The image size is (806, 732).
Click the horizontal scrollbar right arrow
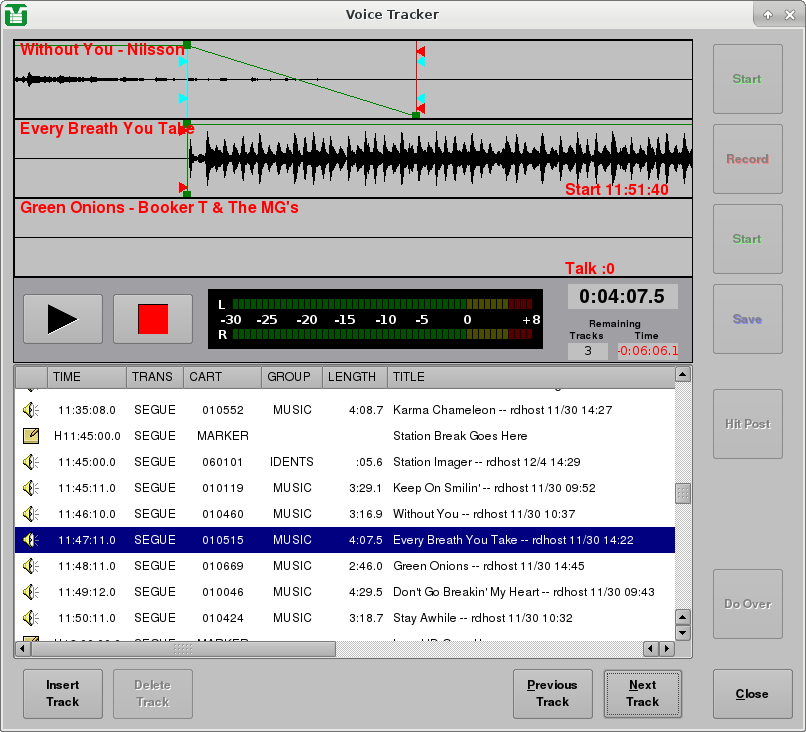666,648
